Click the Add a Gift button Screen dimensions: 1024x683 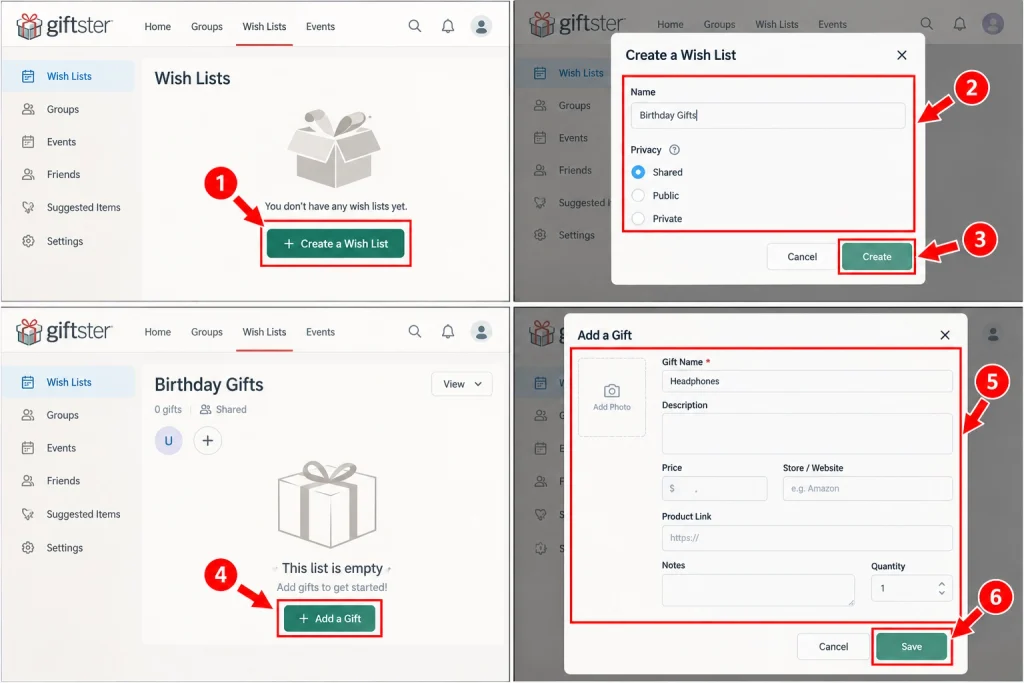pyautogui.click(x=329, y=618)
